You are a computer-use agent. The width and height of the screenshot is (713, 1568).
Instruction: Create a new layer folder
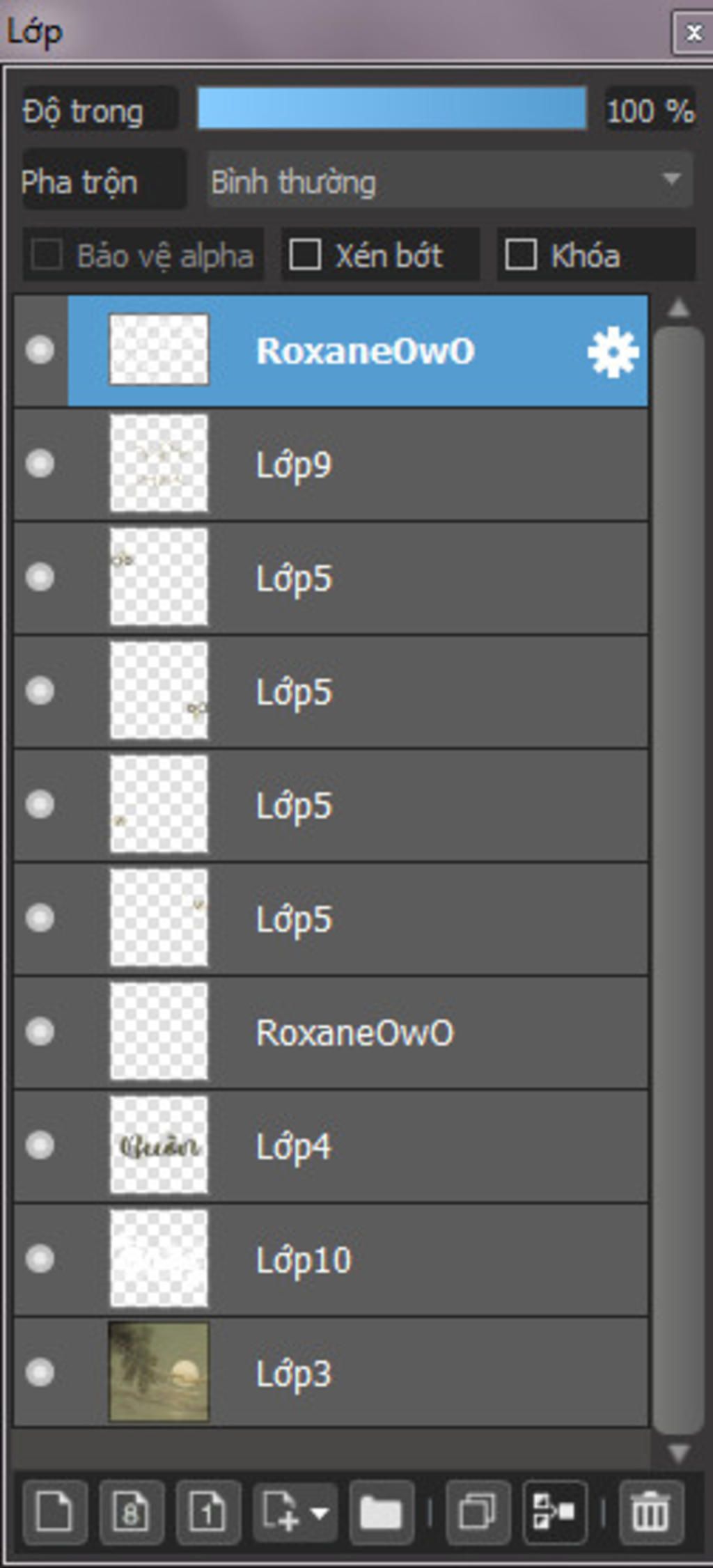[x=381, y=1512]
